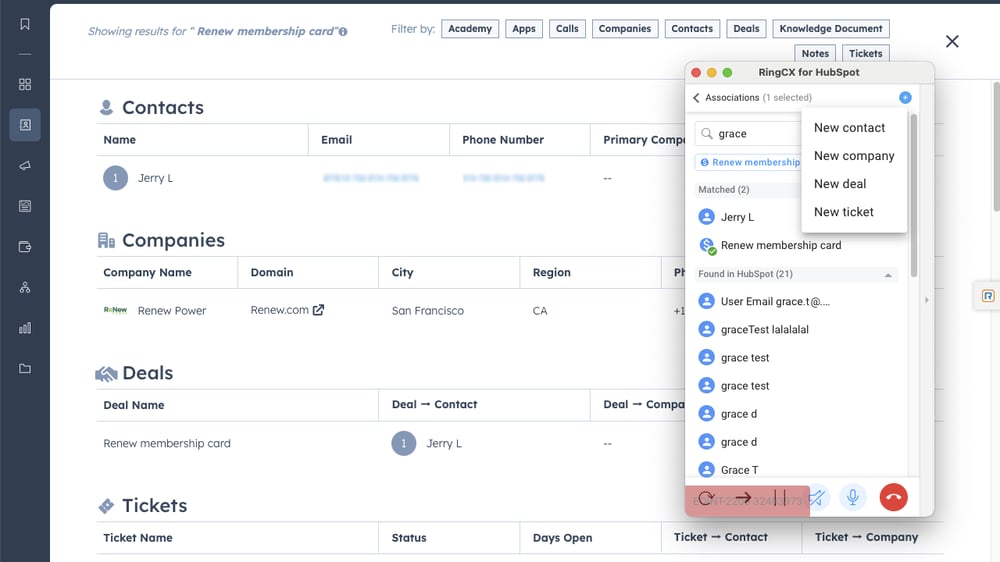Click the 'Days Open' column header in Tickets

[x=562, y=538]
